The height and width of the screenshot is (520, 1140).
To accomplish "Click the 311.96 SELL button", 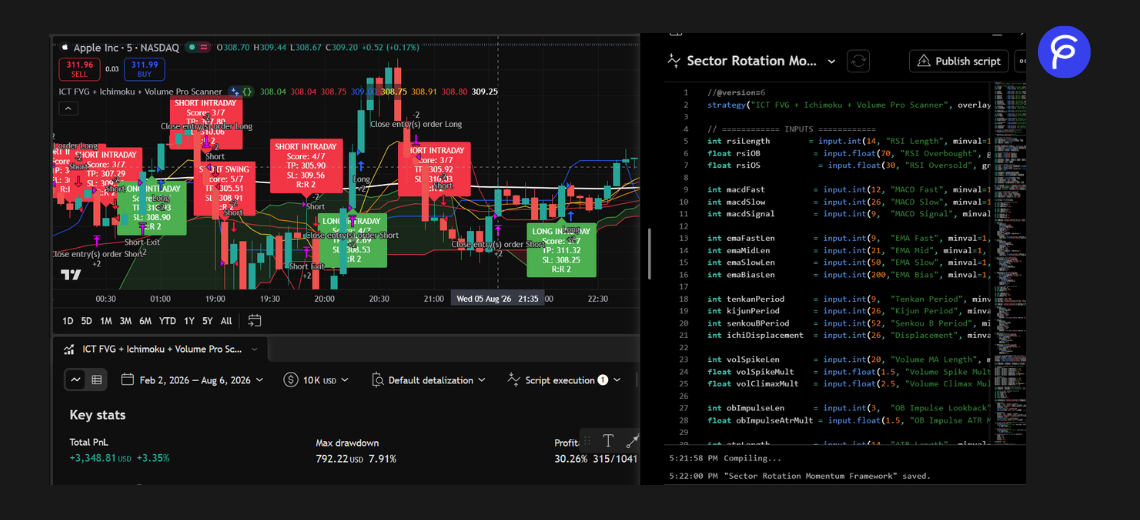I will pos(79,69).
